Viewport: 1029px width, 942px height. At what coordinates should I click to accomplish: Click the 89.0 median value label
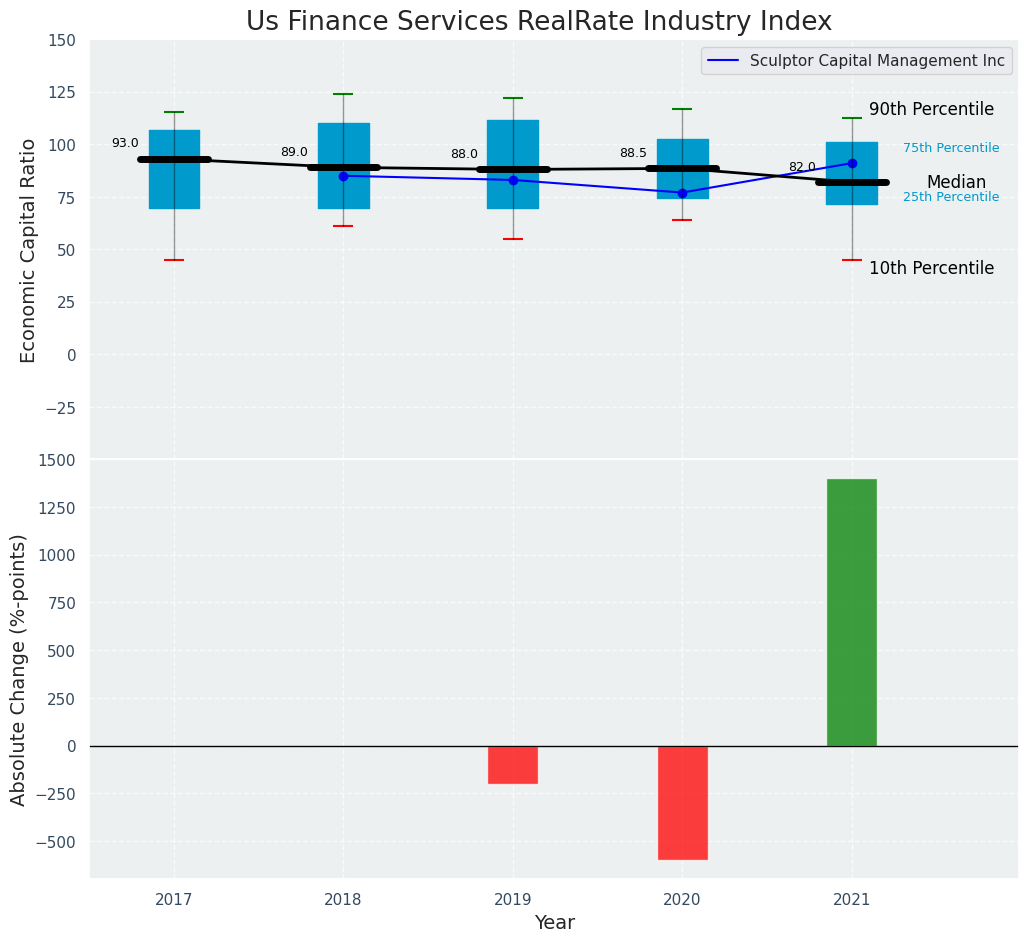pyautogui.click(x=294, y=153)
